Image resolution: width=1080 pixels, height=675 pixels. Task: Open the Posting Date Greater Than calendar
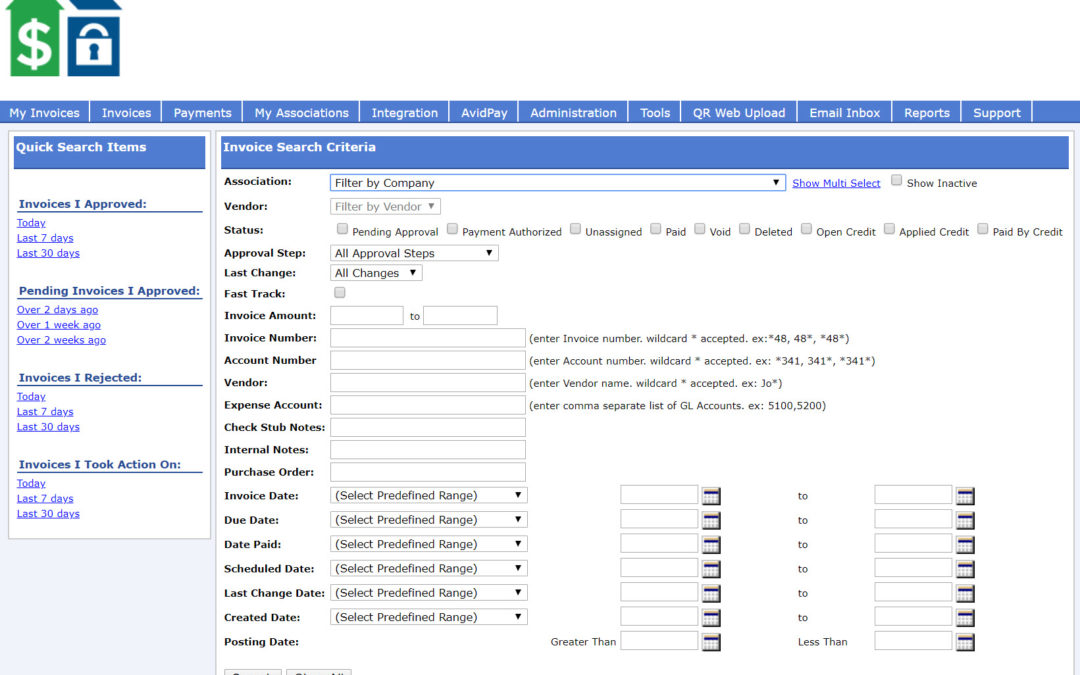pos(711,642)
